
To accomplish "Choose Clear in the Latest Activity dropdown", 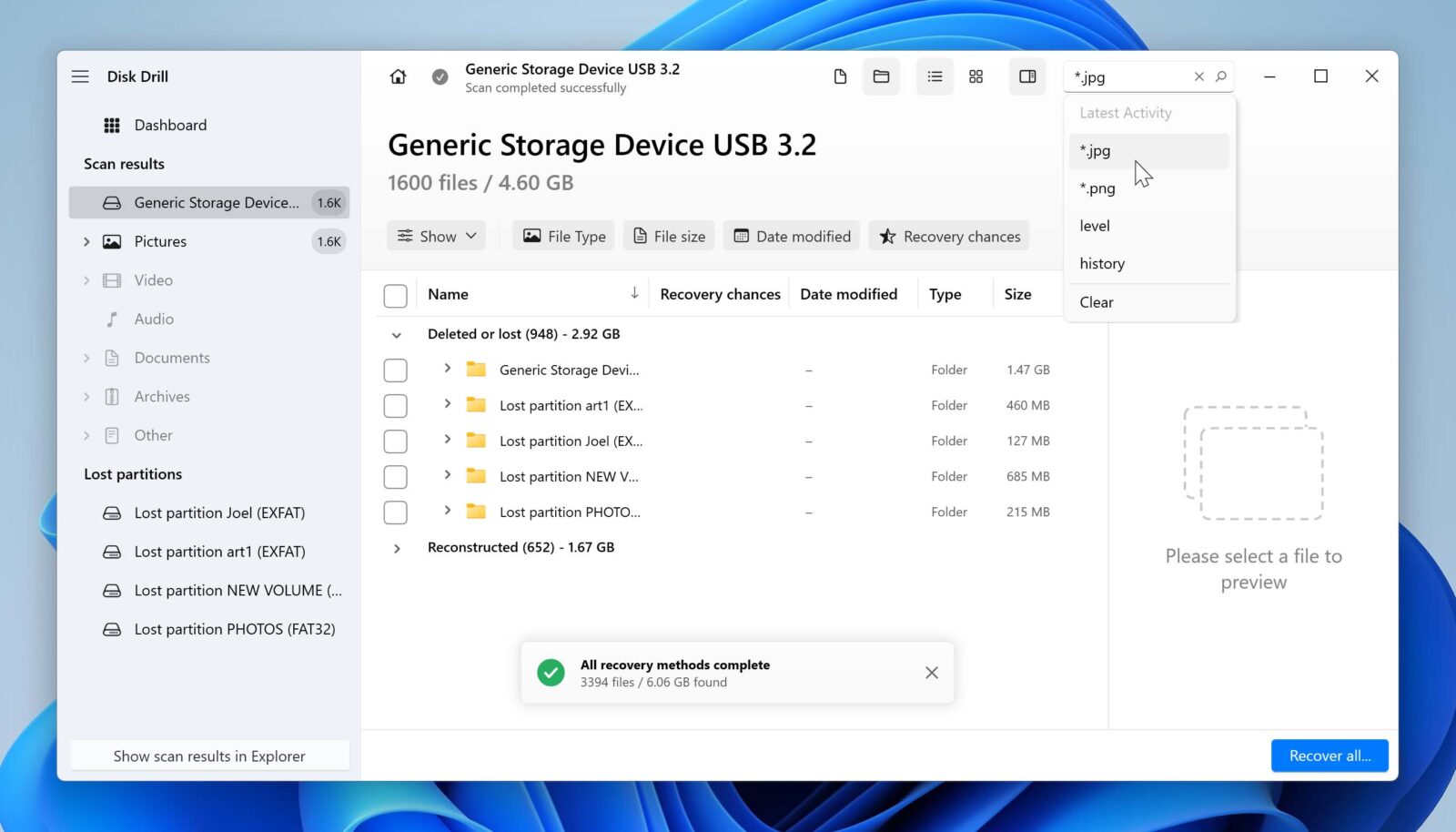I will (1096, 302).
